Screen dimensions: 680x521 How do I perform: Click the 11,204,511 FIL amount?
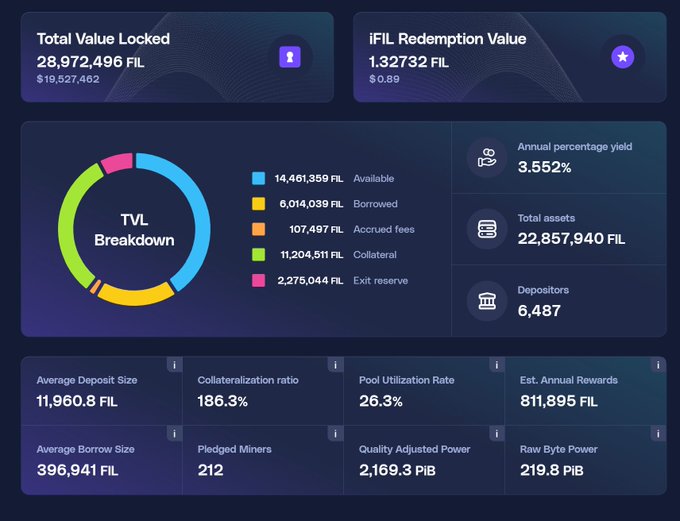click(x=312, y=255)
